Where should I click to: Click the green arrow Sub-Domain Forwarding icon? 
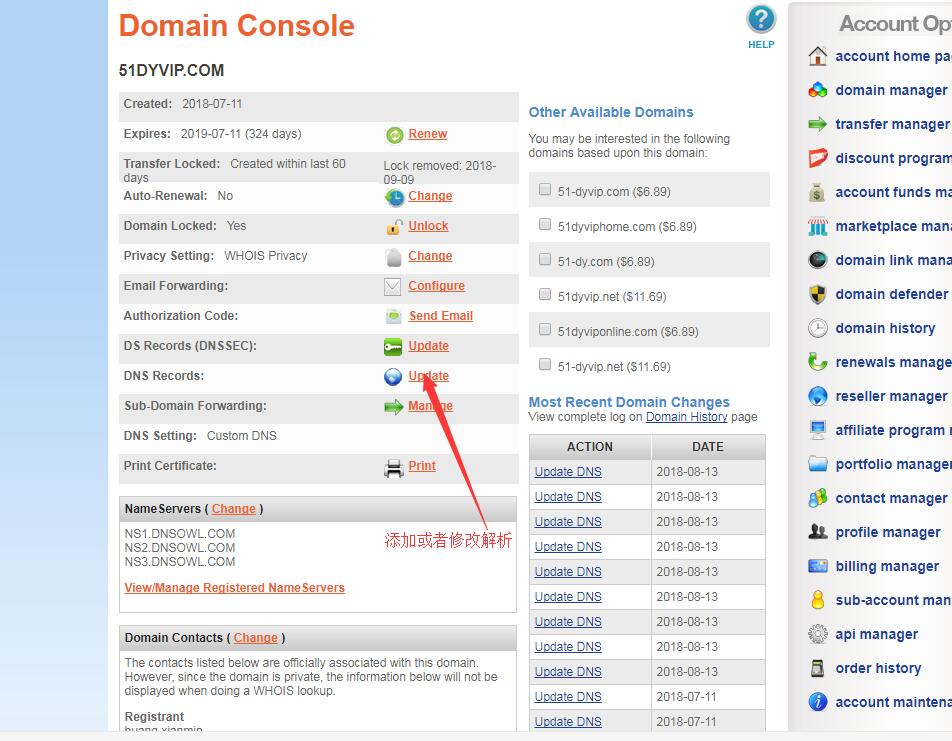coord(393,407)
